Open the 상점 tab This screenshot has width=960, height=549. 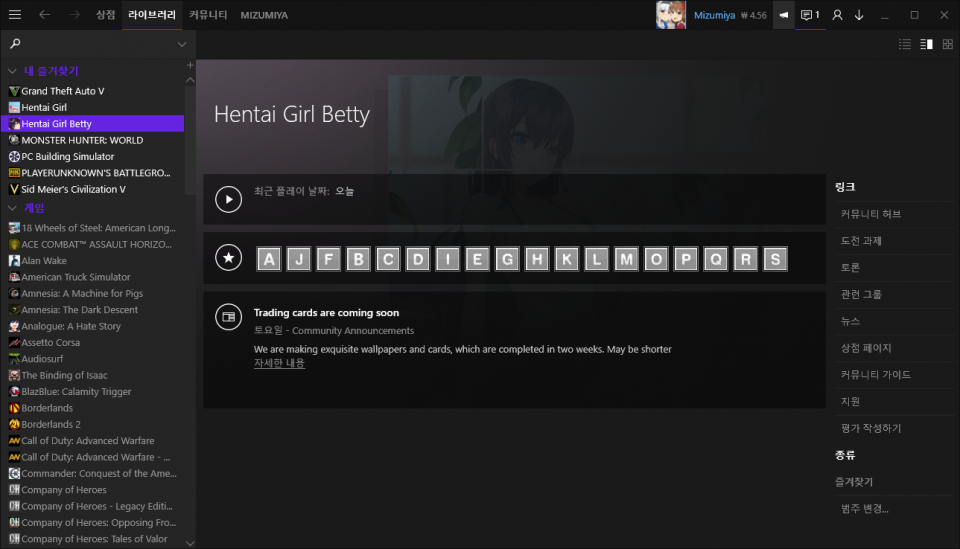coord(105,15)
